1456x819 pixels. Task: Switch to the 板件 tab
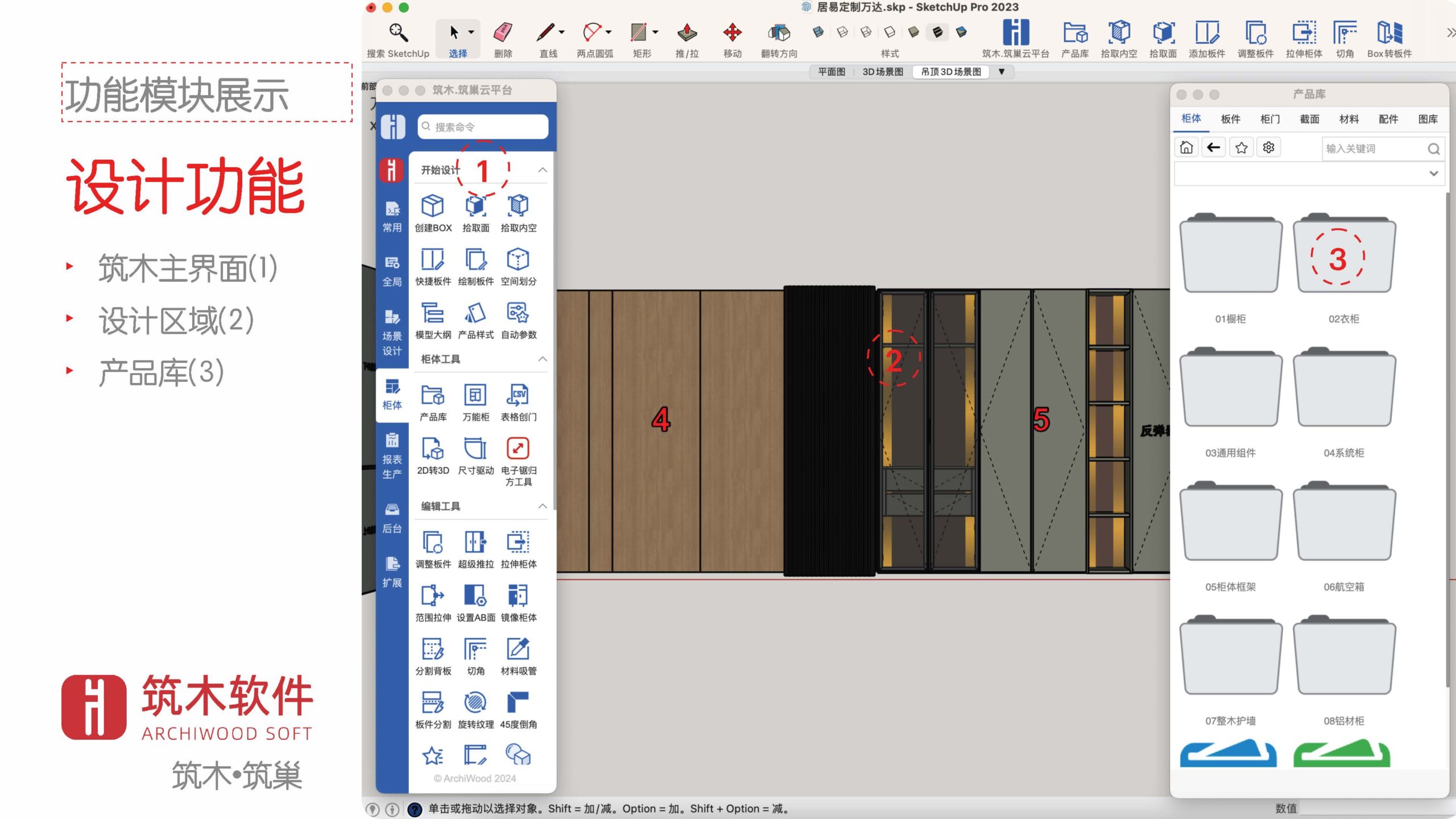coord(1230,119)
